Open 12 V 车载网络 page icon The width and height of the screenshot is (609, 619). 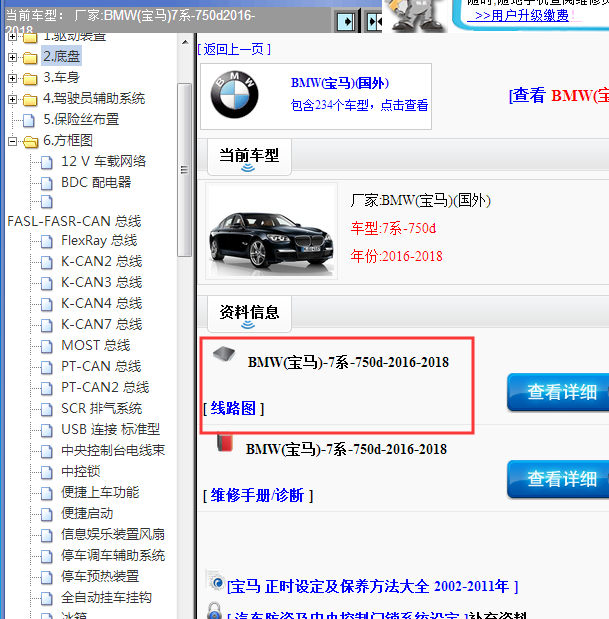point(47,162)
